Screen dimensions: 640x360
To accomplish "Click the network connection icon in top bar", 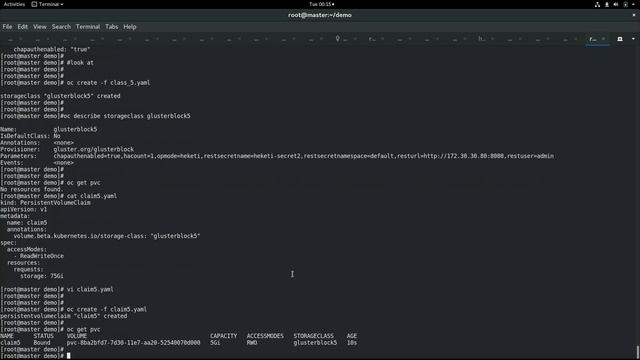I will pos(597,4).
